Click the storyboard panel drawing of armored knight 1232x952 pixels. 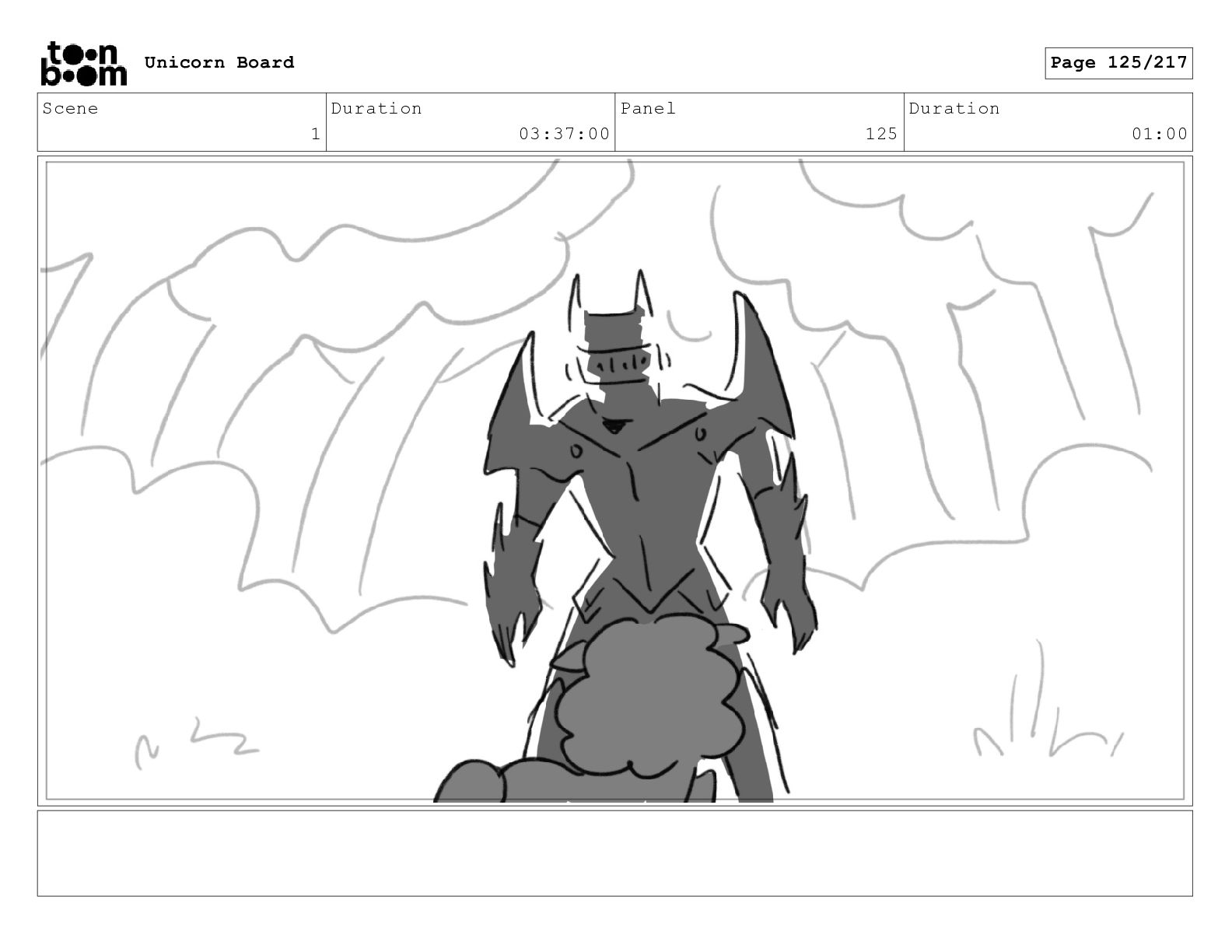coord(614,481)
